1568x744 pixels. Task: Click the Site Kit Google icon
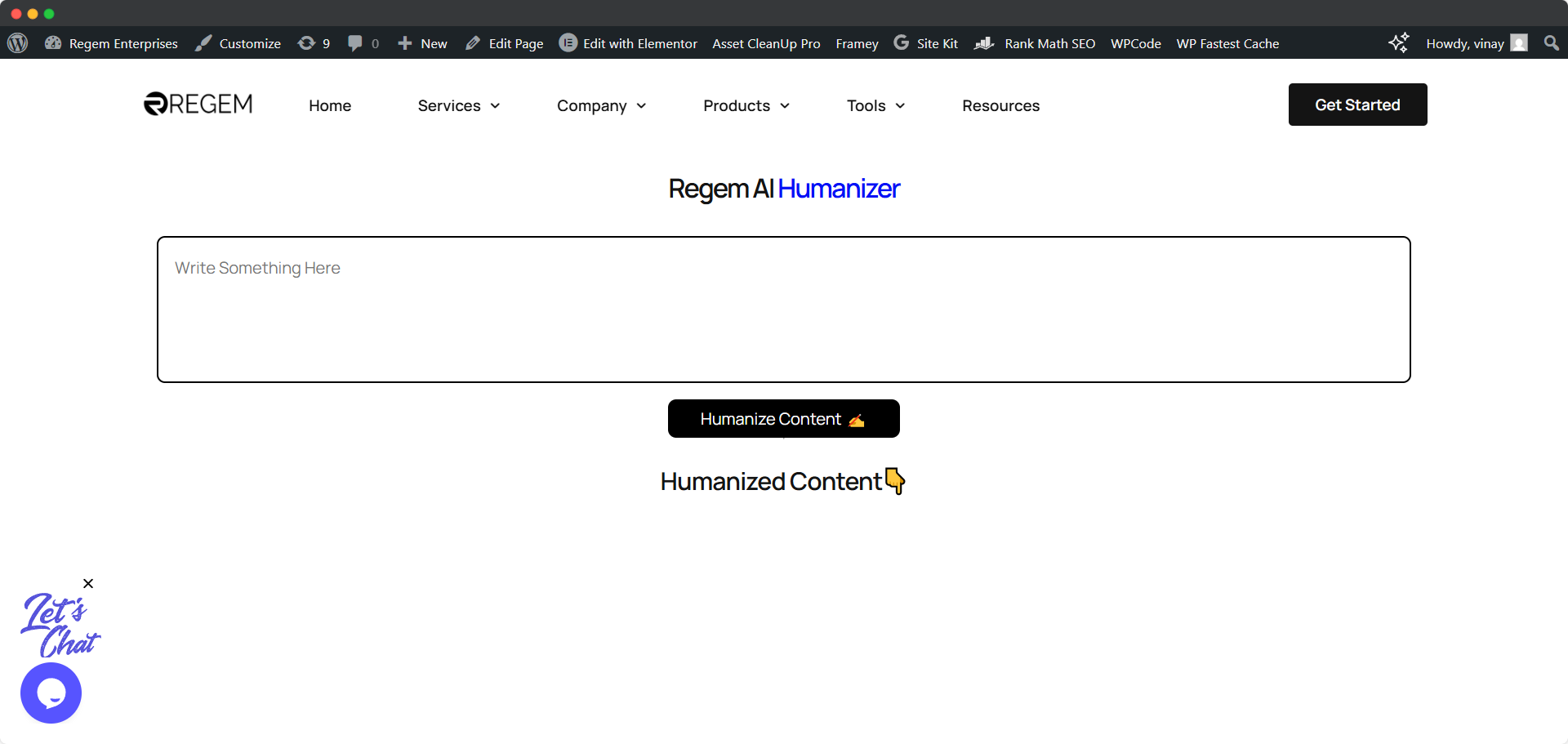click(901, 42)
